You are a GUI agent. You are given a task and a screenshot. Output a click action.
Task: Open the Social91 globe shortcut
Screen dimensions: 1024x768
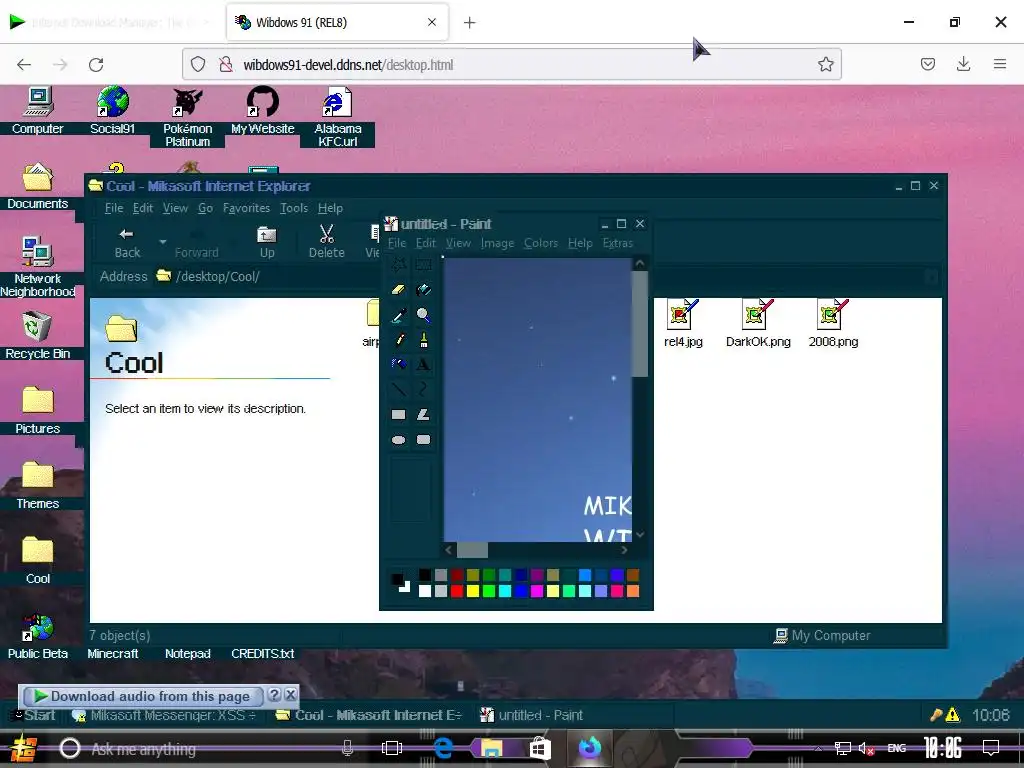pos(112,110)
